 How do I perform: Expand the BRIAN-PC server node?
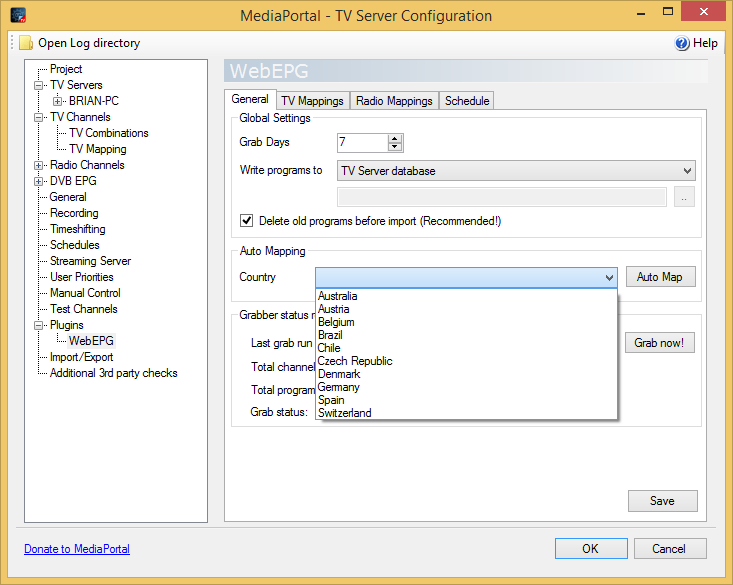pos(57,101)
